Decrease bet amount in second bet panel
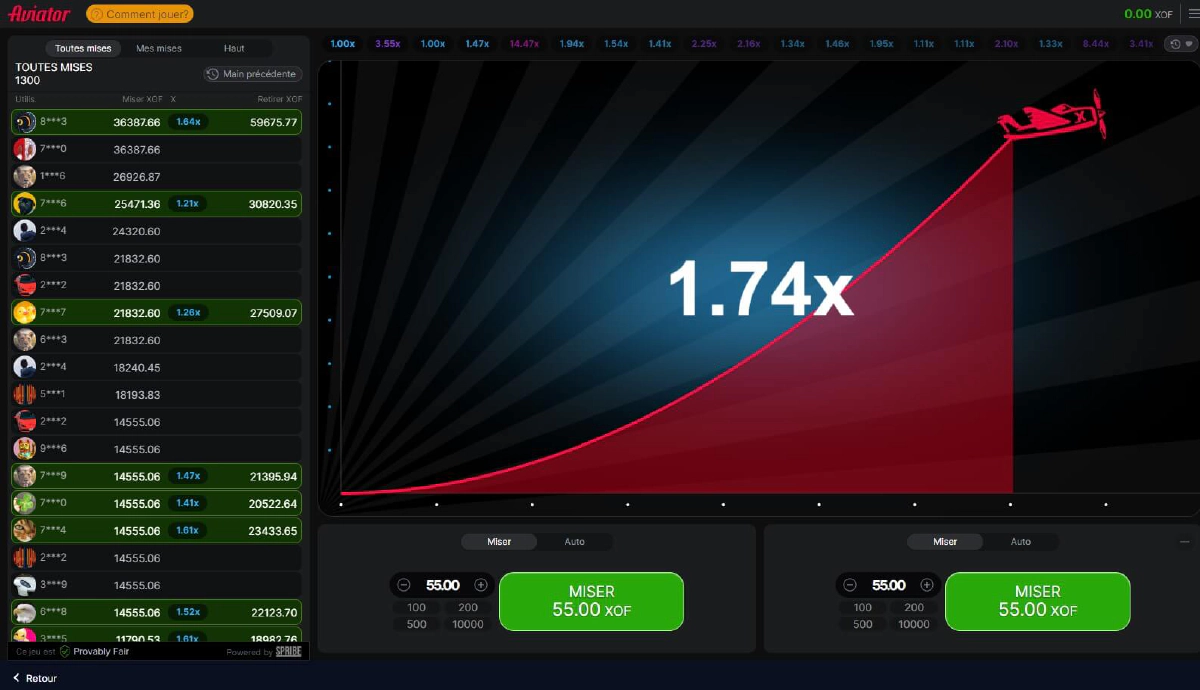Image resolution: width=1200 pixels, height=690 pixels. click(850, 585)
